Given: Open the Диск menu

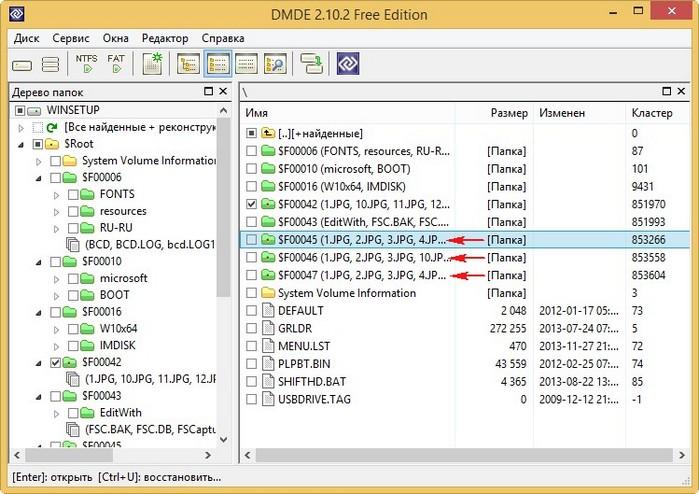Looking at the screenshot, I should click(x=26, y=38).
